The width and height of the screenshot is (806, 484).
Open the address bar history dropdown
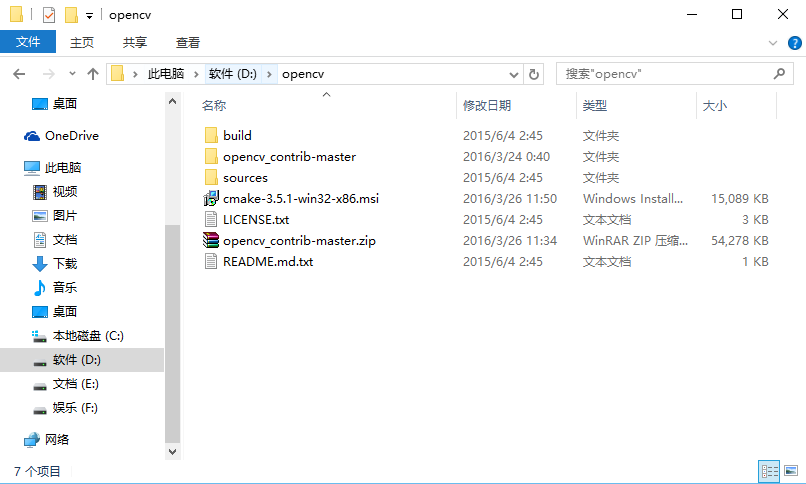point(514,75)
